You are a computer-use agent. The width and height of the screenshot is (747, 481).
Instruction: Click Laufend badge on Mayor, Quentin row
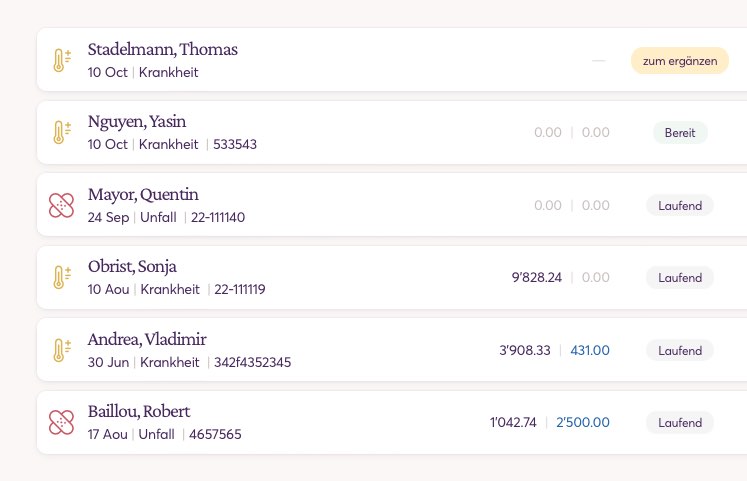pos(680,206)
